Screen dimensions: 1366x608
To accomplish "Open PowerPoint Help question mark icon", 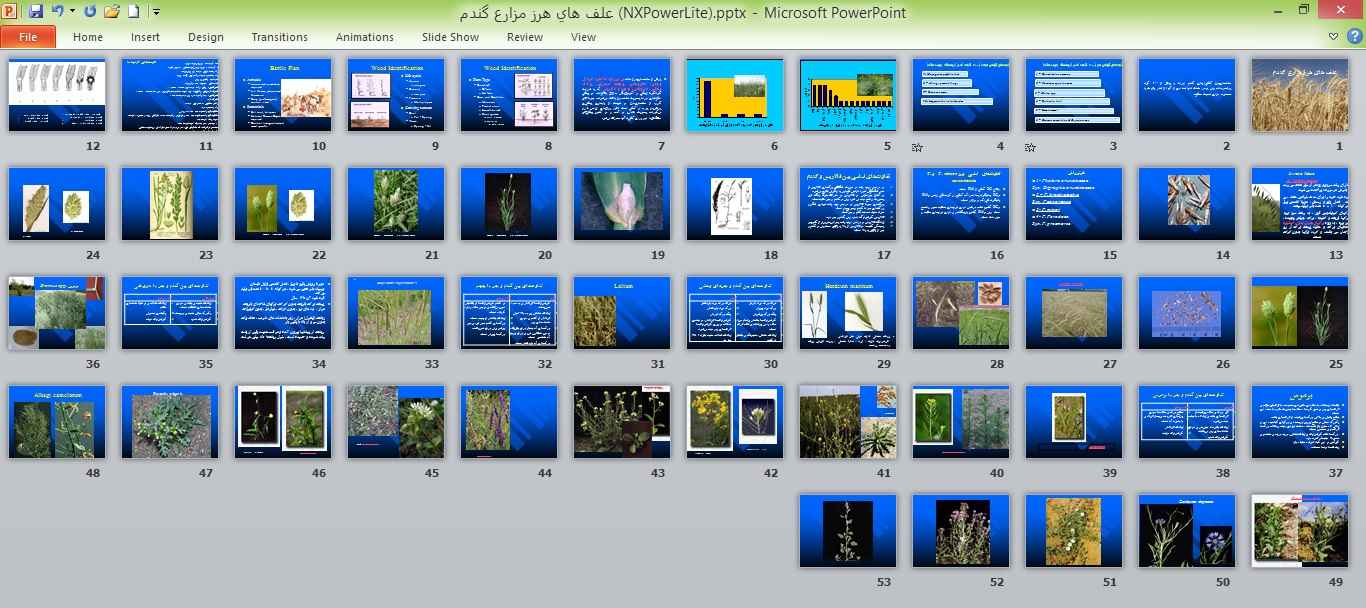I will 1355,37.
